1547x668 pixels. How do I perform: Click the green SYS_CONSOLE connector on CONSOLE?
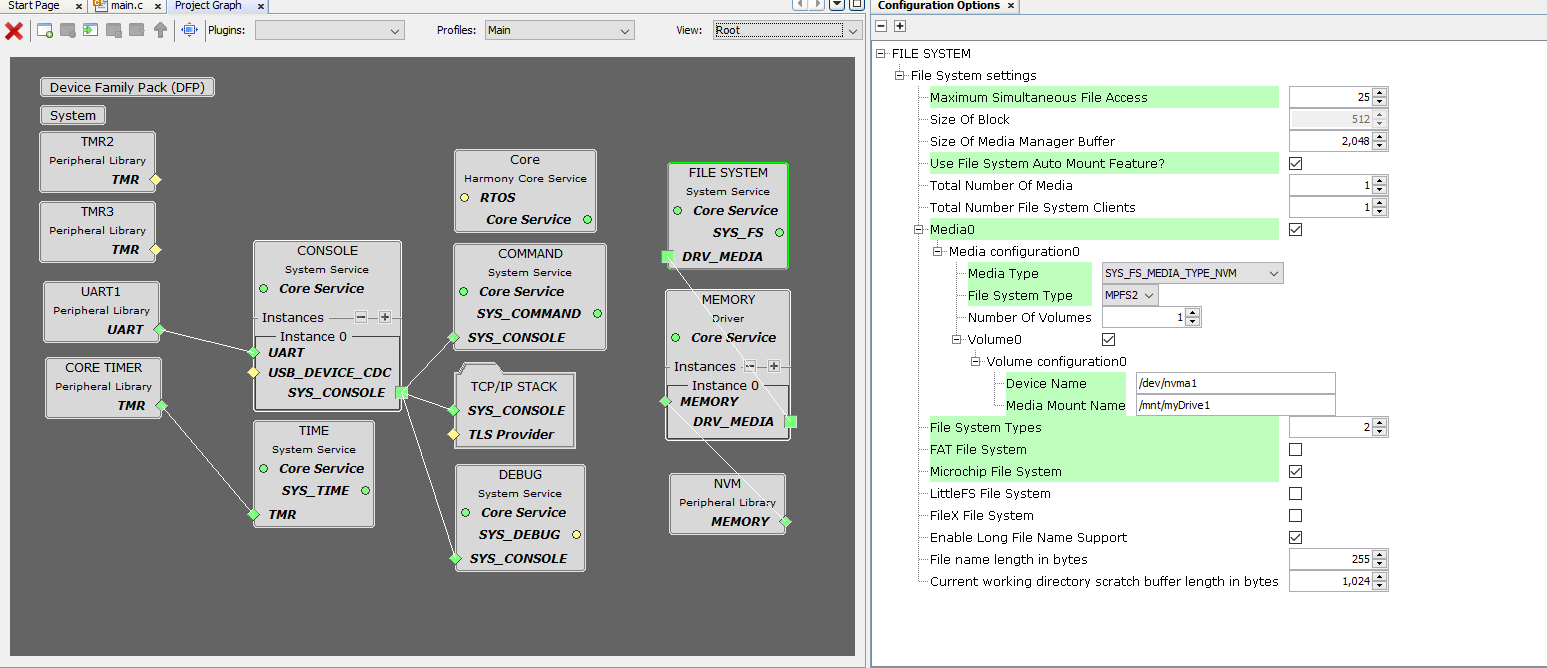(401, 393)
